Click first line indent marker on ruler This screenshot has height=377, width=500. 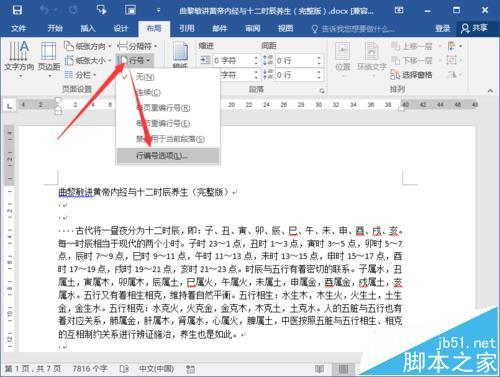click(58, 100)
